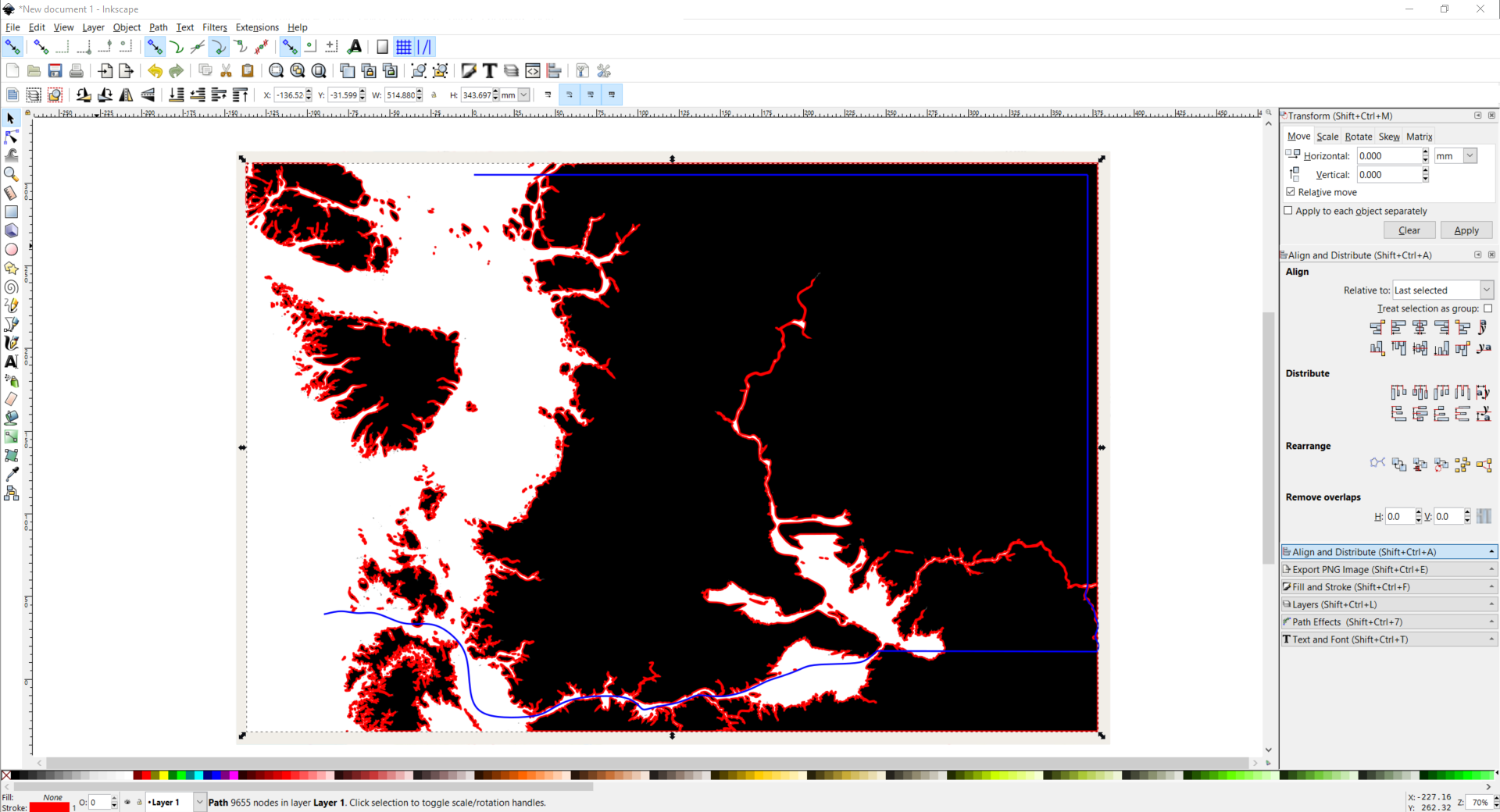Image resolution: width=1500 pixels, height=812 pixels.
Task: Open the Layer menu
Action: coord(93,27)
